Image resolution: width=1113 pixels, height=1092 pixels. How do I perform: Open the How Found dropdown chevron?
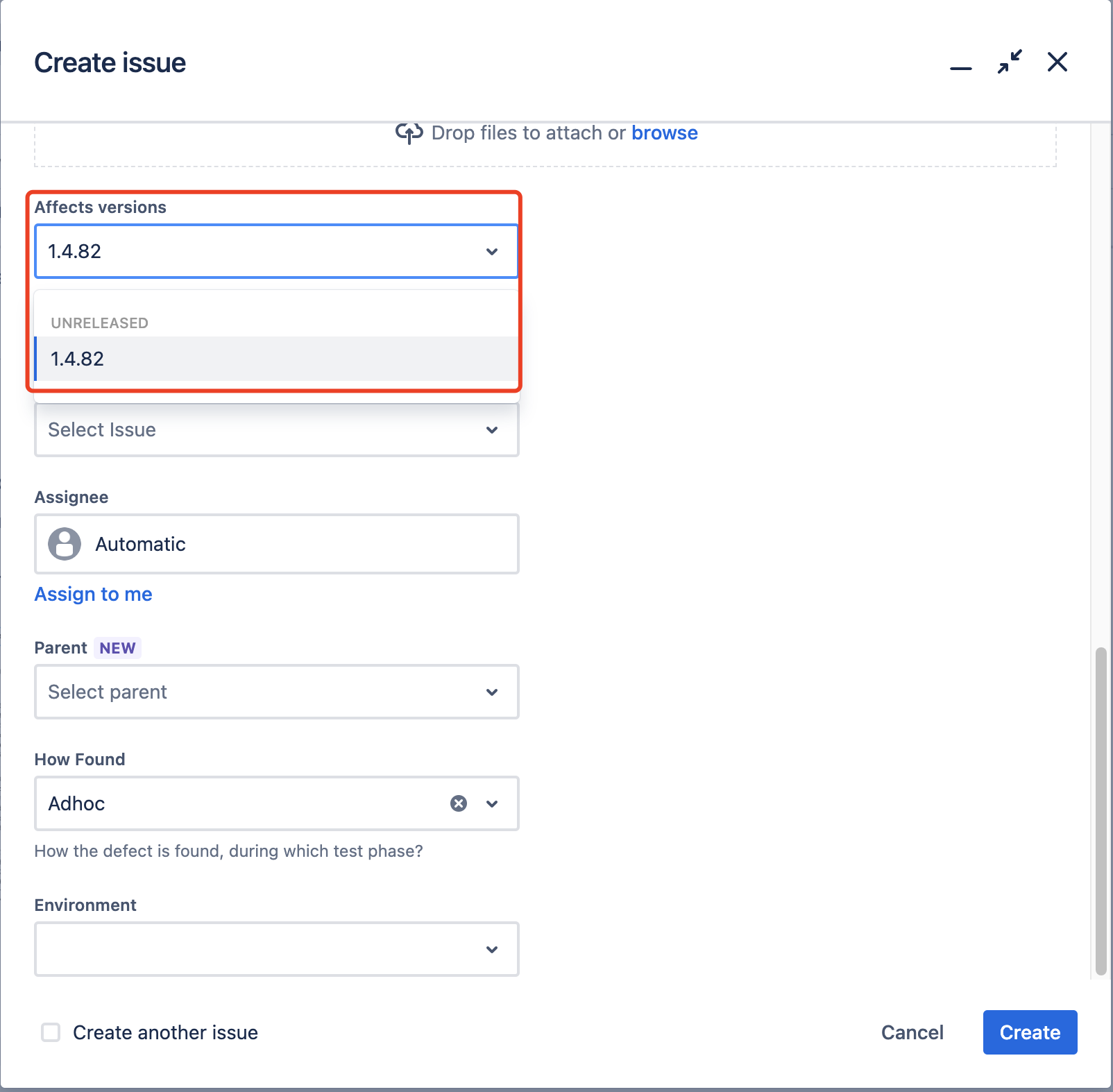point(492,803)
